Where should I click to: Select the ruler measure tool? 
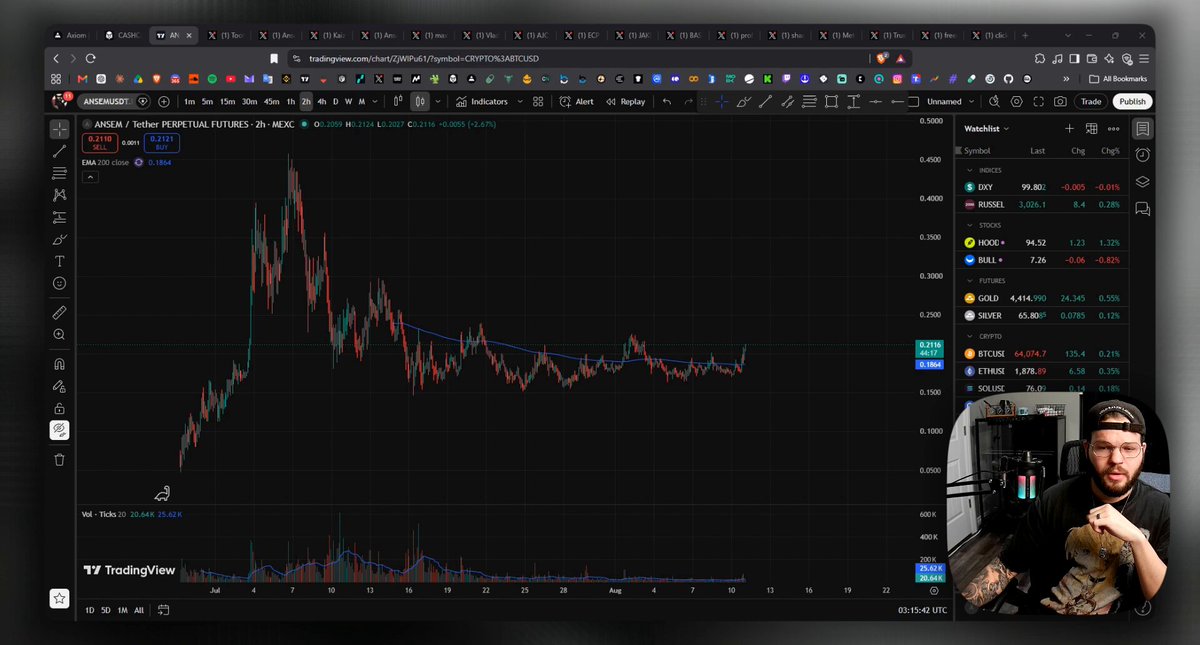[x=59, y=313]
